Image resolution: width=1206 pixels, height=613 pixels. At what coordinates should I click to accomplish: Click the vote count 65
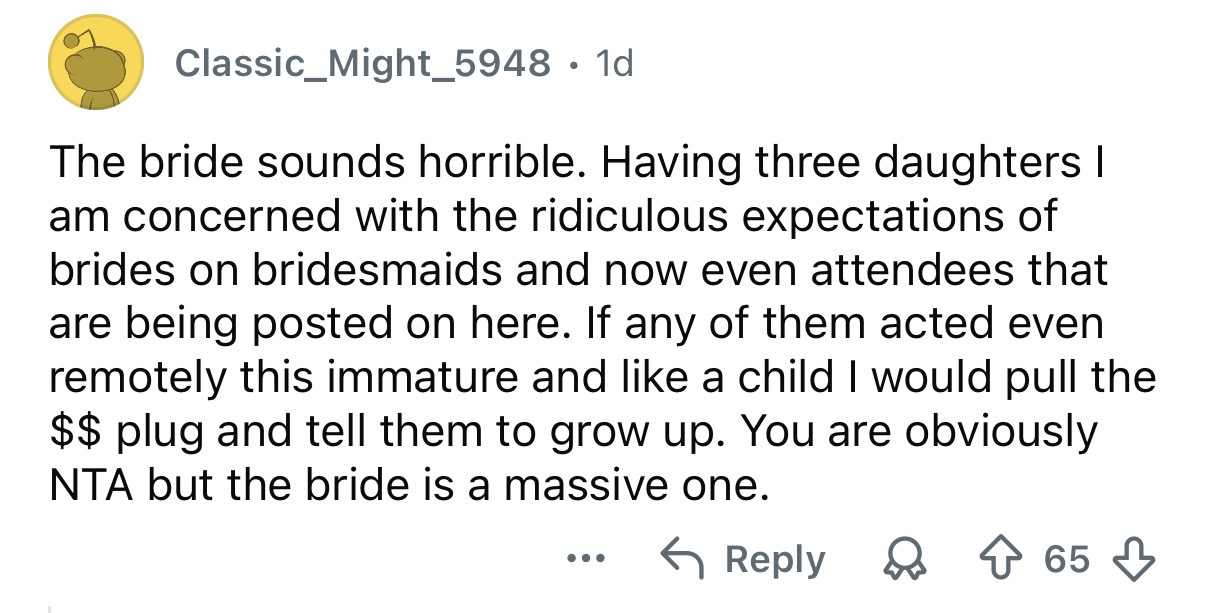click(x=1068, y=560)
